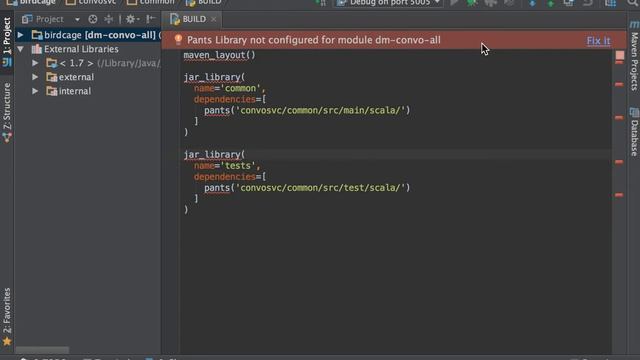Screen dimensions: 640x360
Task: Click the search magnifier icon at top right
Action: point(632,2)
